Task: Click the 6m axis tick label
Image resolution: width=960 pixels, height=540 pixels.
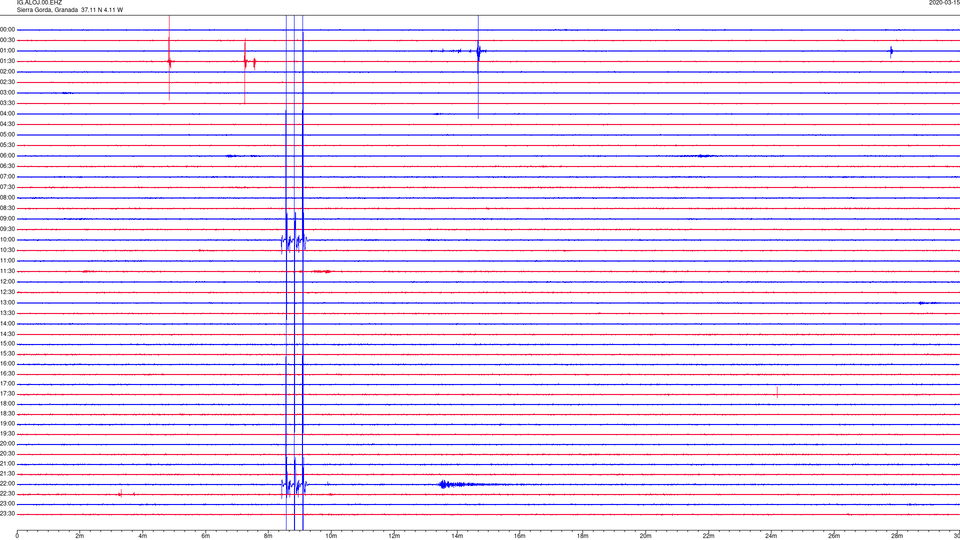Action: pos(206,536)
